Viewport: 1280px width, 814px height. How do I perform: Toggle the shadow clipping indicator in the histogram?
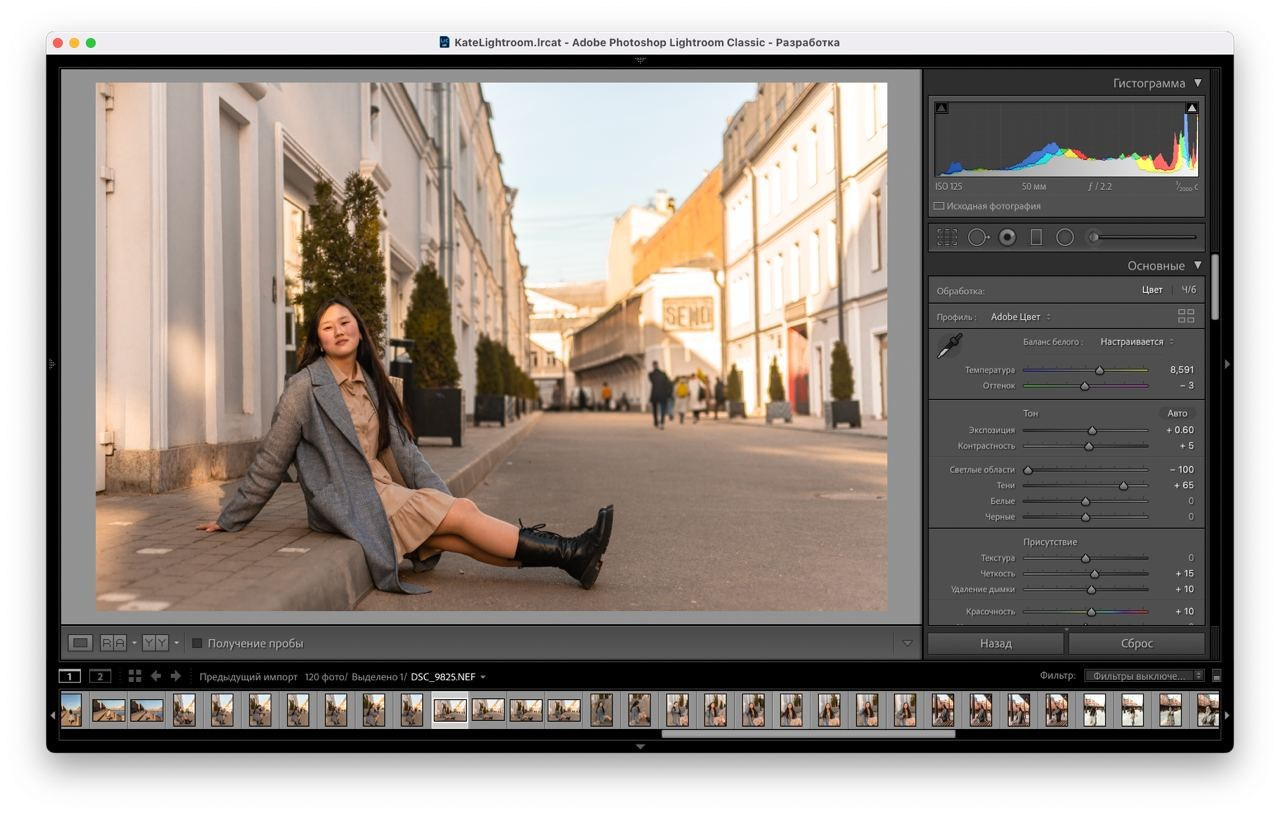941,108
